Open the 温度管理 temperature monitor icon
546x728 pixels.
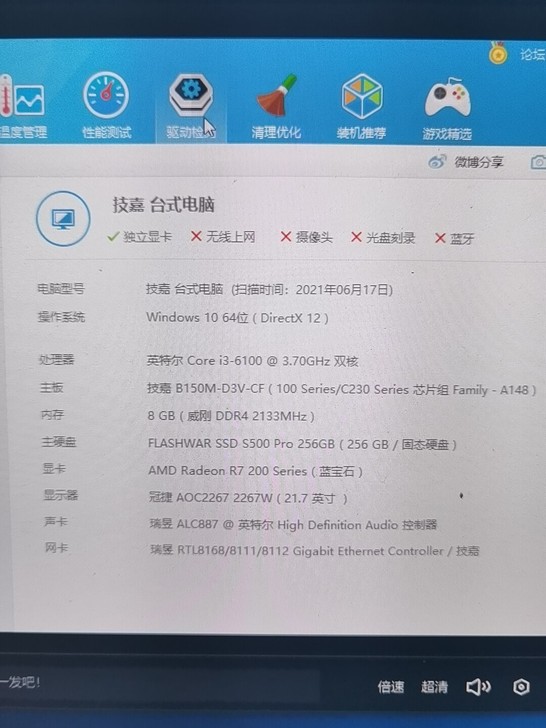pyautogui.click(x=22, y=96)
